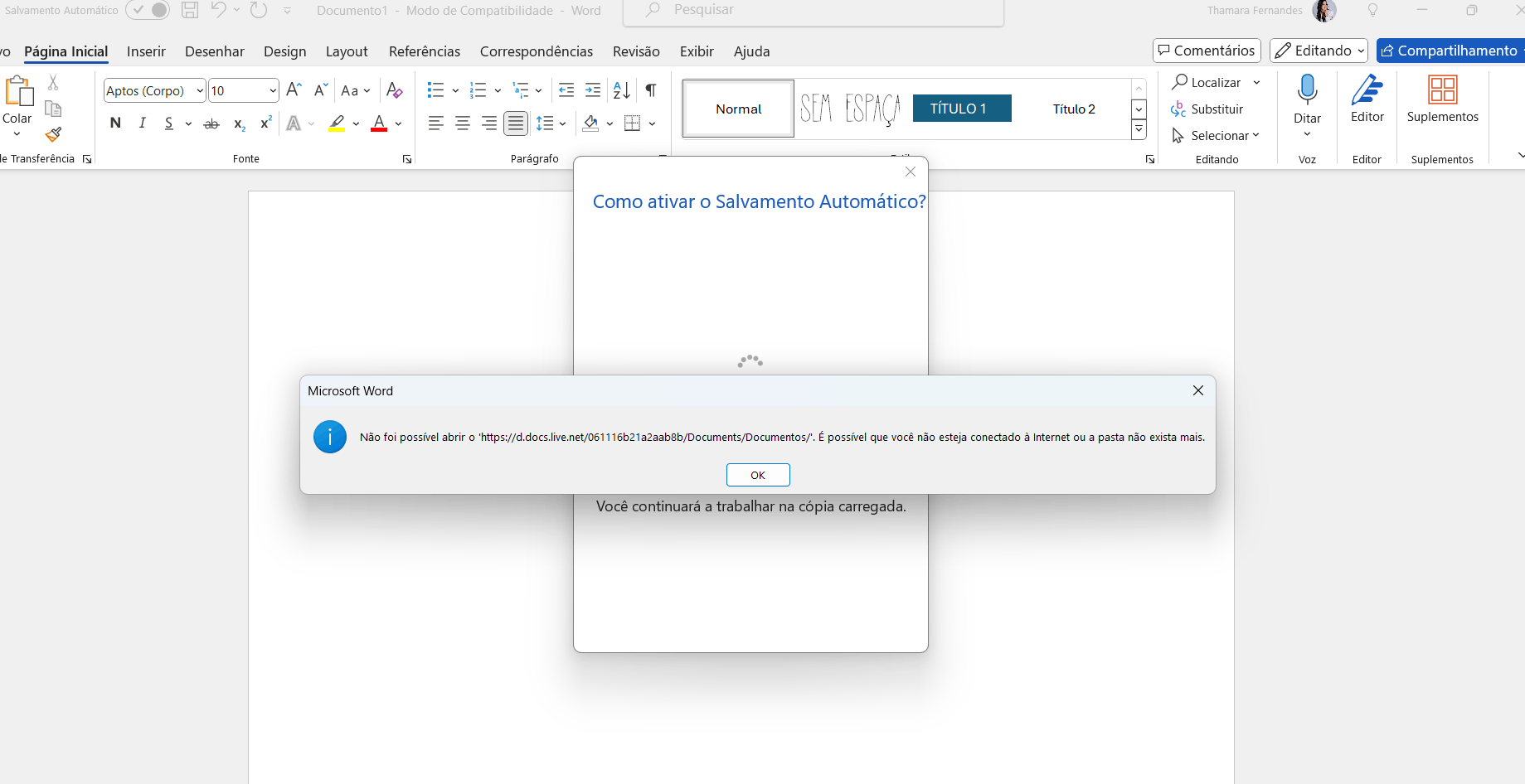Insert a numbered list
Viewport: 1525px width, 784px height.
pyautogui.click(x=478, y=90)
